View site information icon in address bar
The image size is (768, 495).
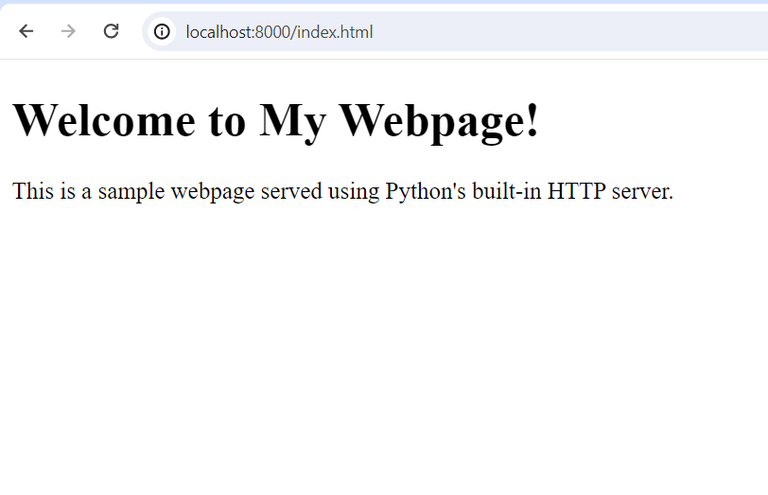[162, 32]
